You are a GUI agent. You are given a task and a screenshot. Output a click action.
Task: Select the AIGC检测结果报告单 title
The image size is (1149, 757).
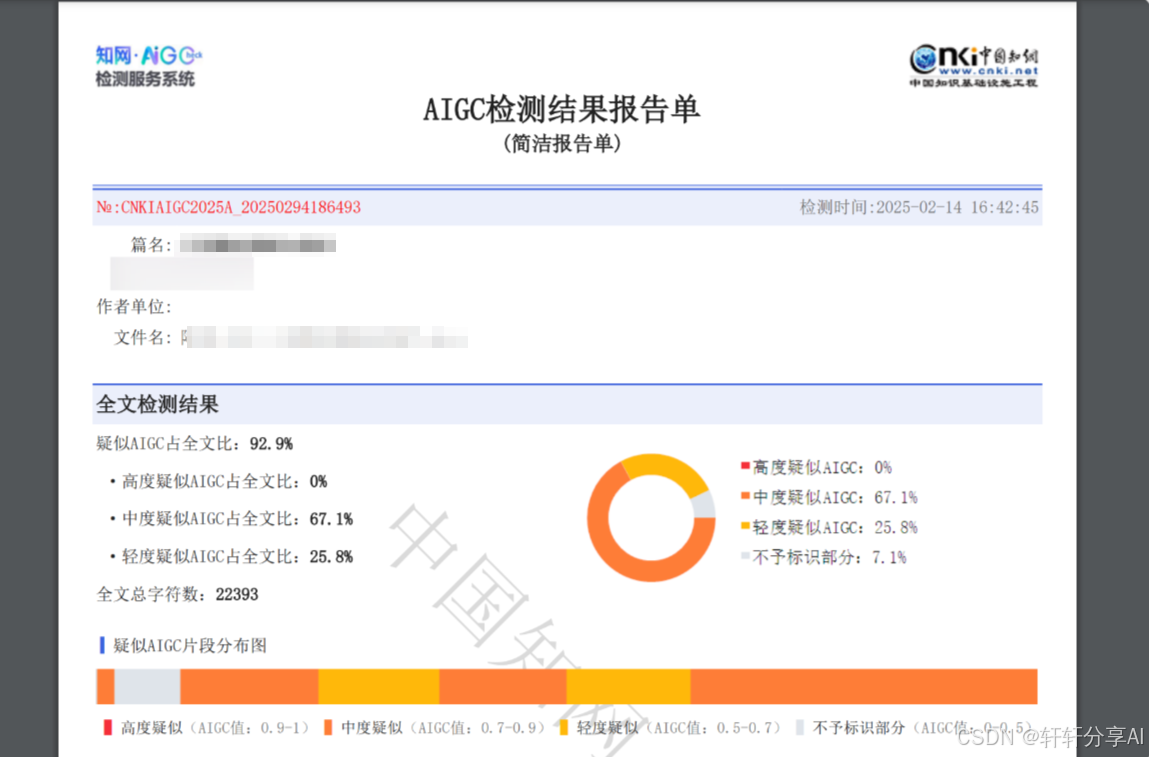click(561, 110)
